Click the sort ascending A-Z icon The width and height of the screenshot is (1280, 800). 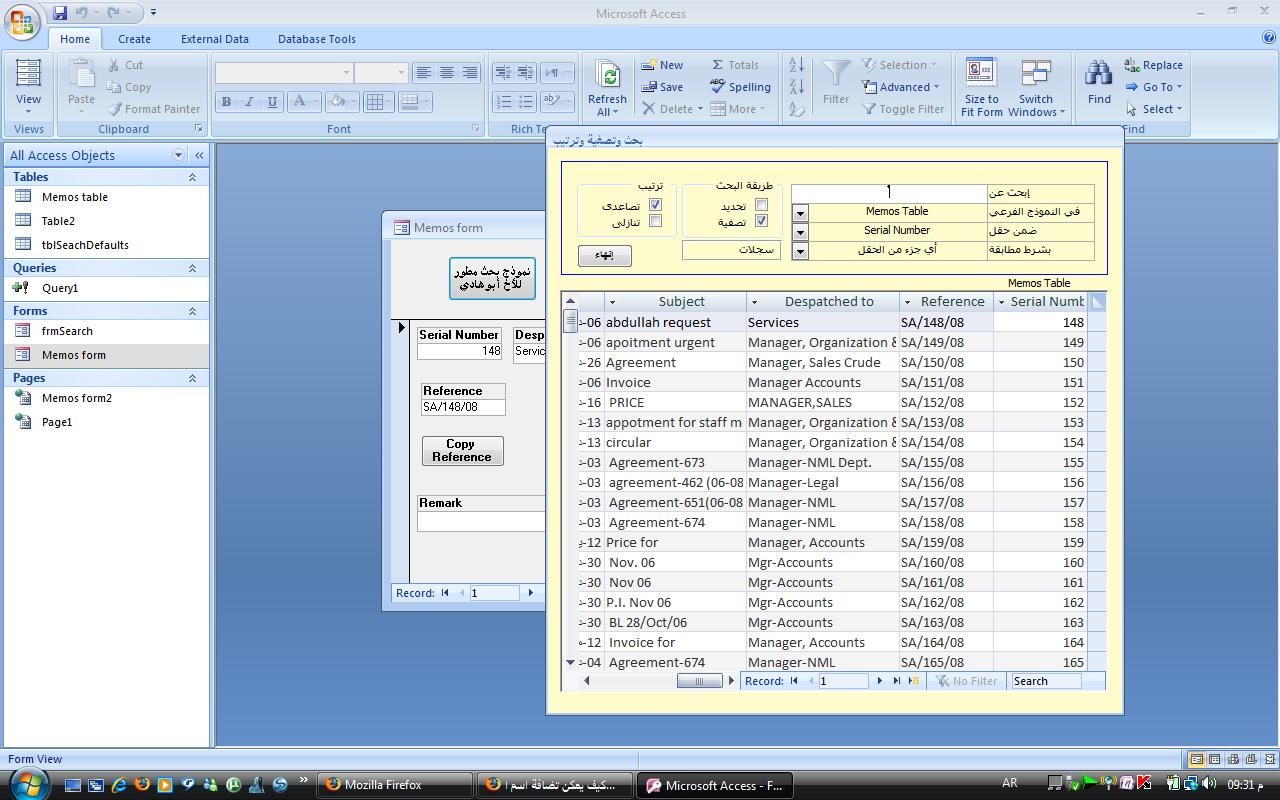tap(797, 65)
